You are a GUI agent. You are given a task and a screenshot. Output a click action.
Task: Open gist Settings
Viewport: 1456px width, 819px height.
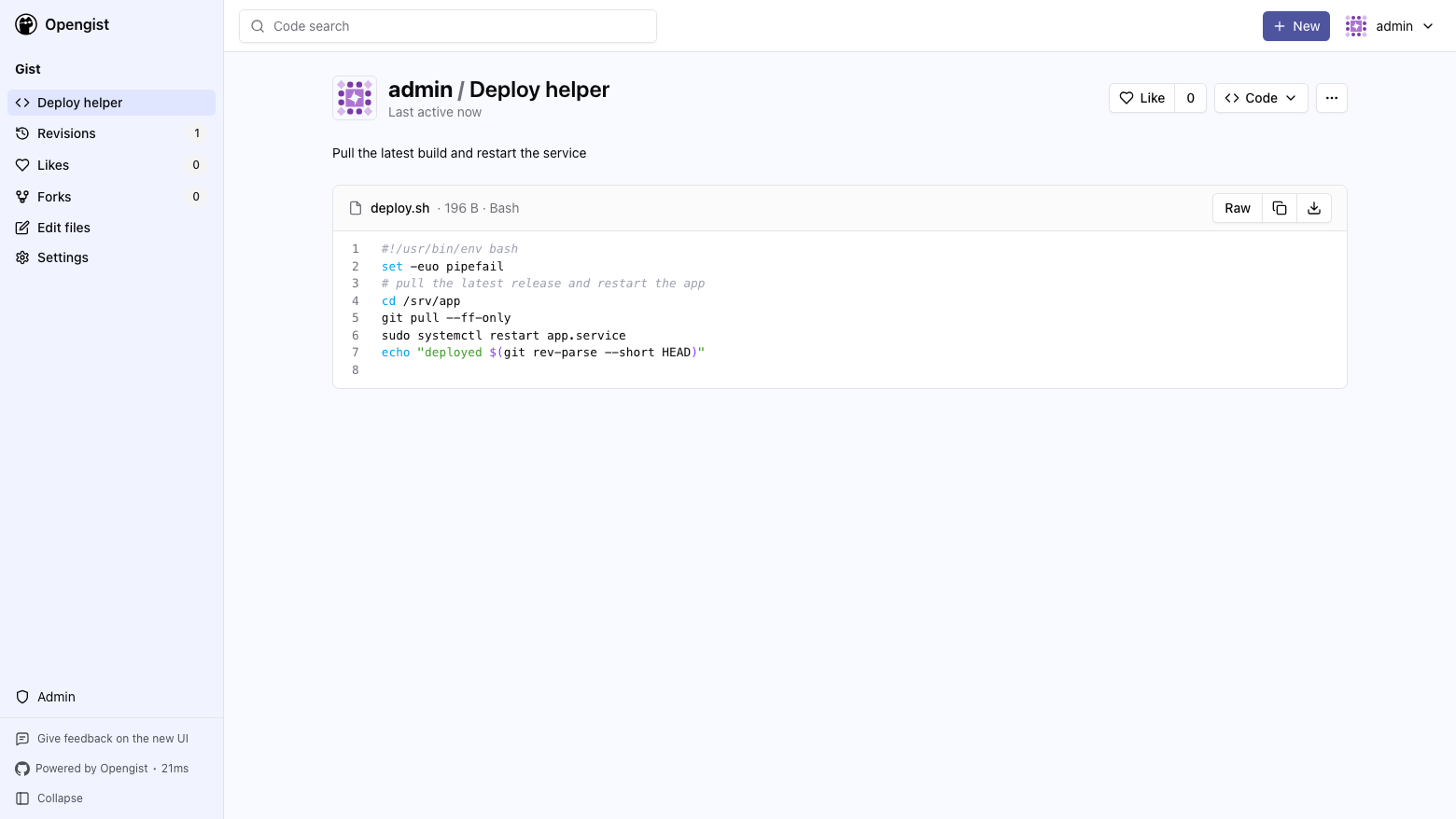click(111, 257)
